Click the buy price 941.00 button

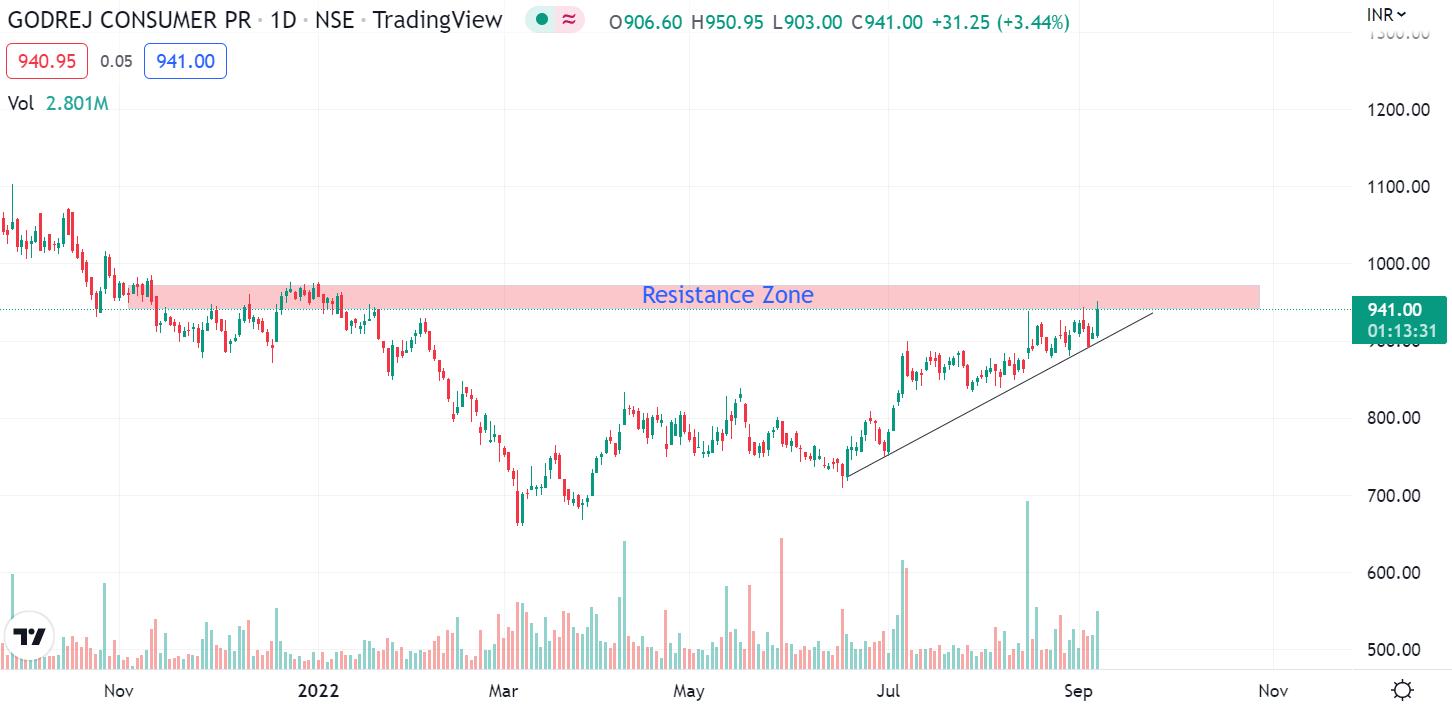[x=185, y=61]
